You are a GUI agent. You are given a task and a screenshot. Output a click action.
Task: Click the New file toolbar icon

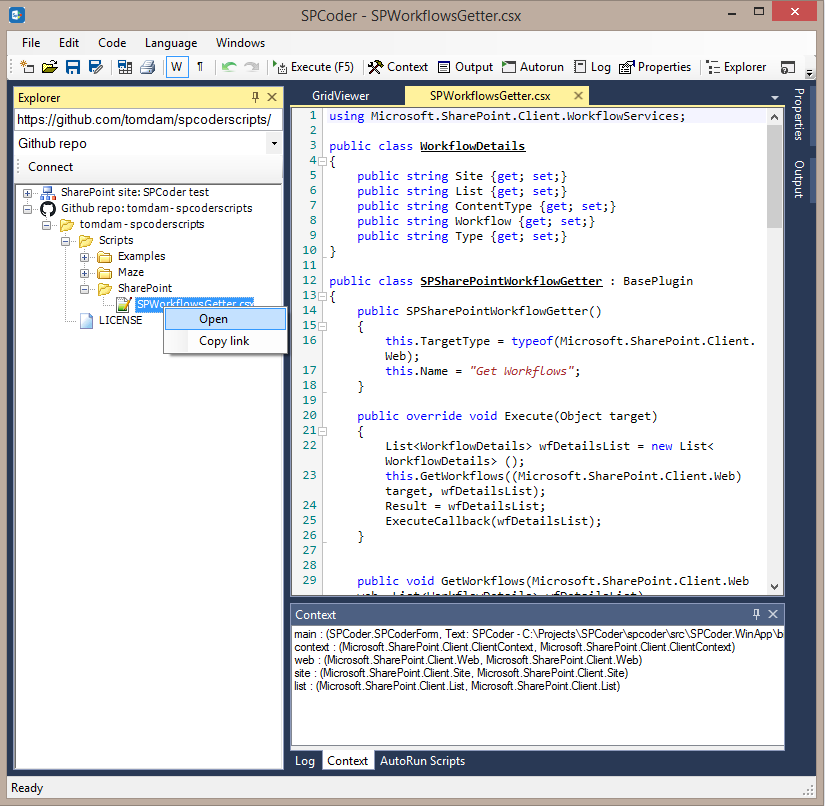click(27, 67)
